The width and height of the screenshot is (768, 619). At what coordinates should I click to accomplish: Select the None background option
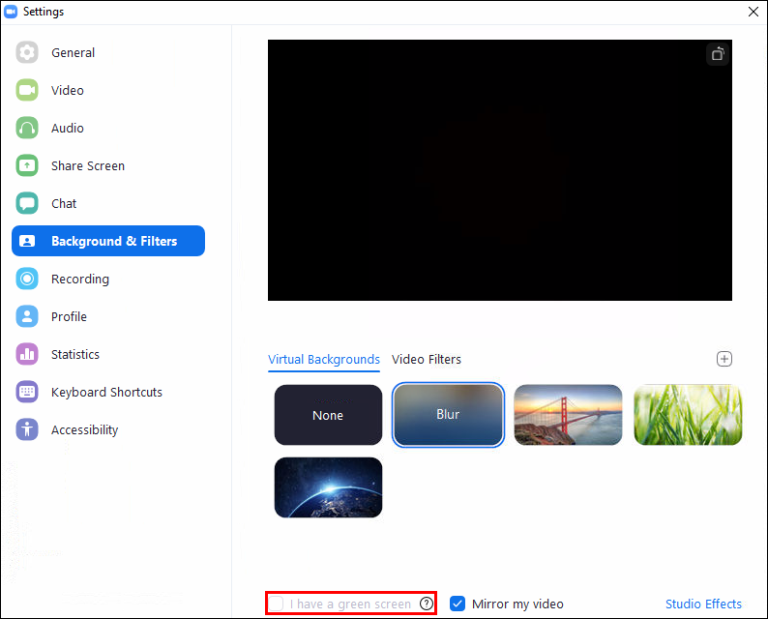coord(328,415)
